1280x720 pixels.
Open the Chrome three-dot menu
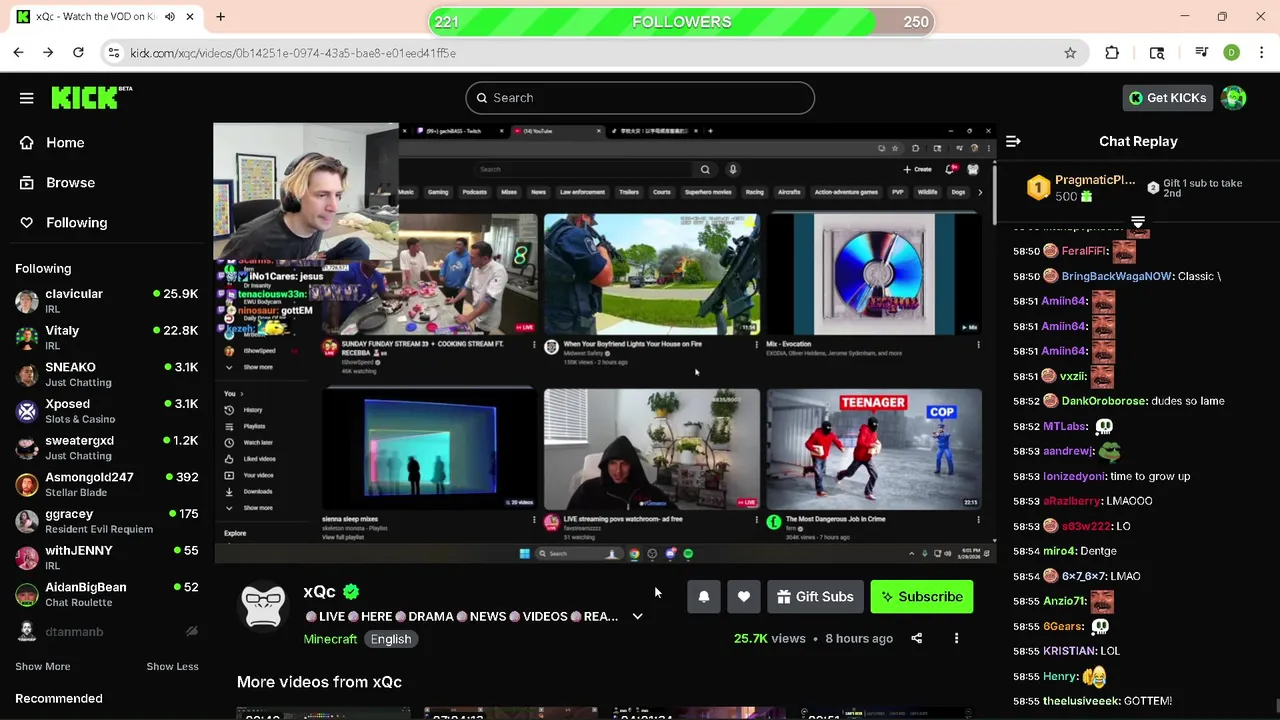1262,53
